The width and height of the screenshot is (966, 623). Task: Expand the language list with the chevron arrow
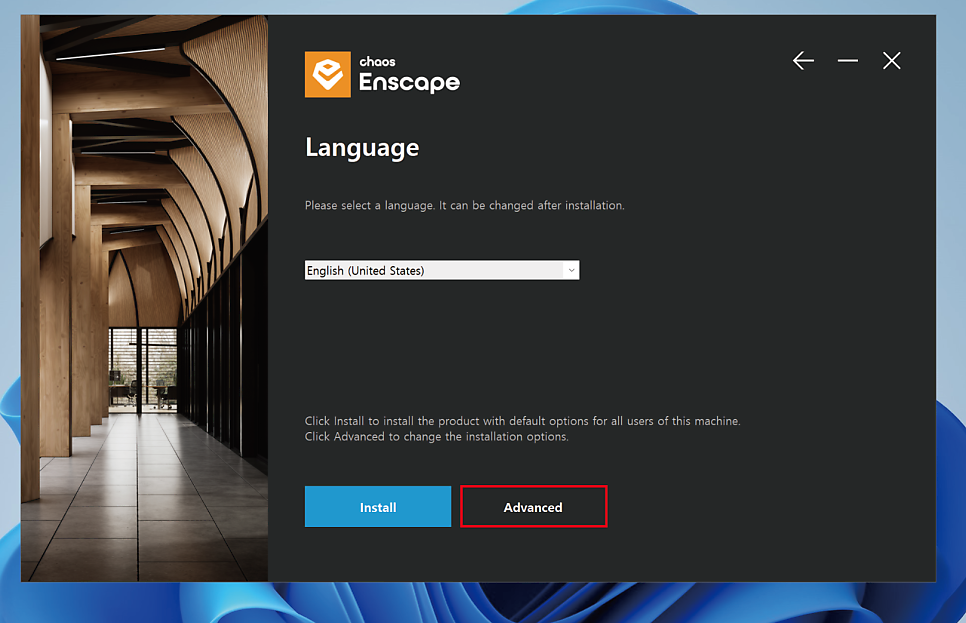[571, 270]
